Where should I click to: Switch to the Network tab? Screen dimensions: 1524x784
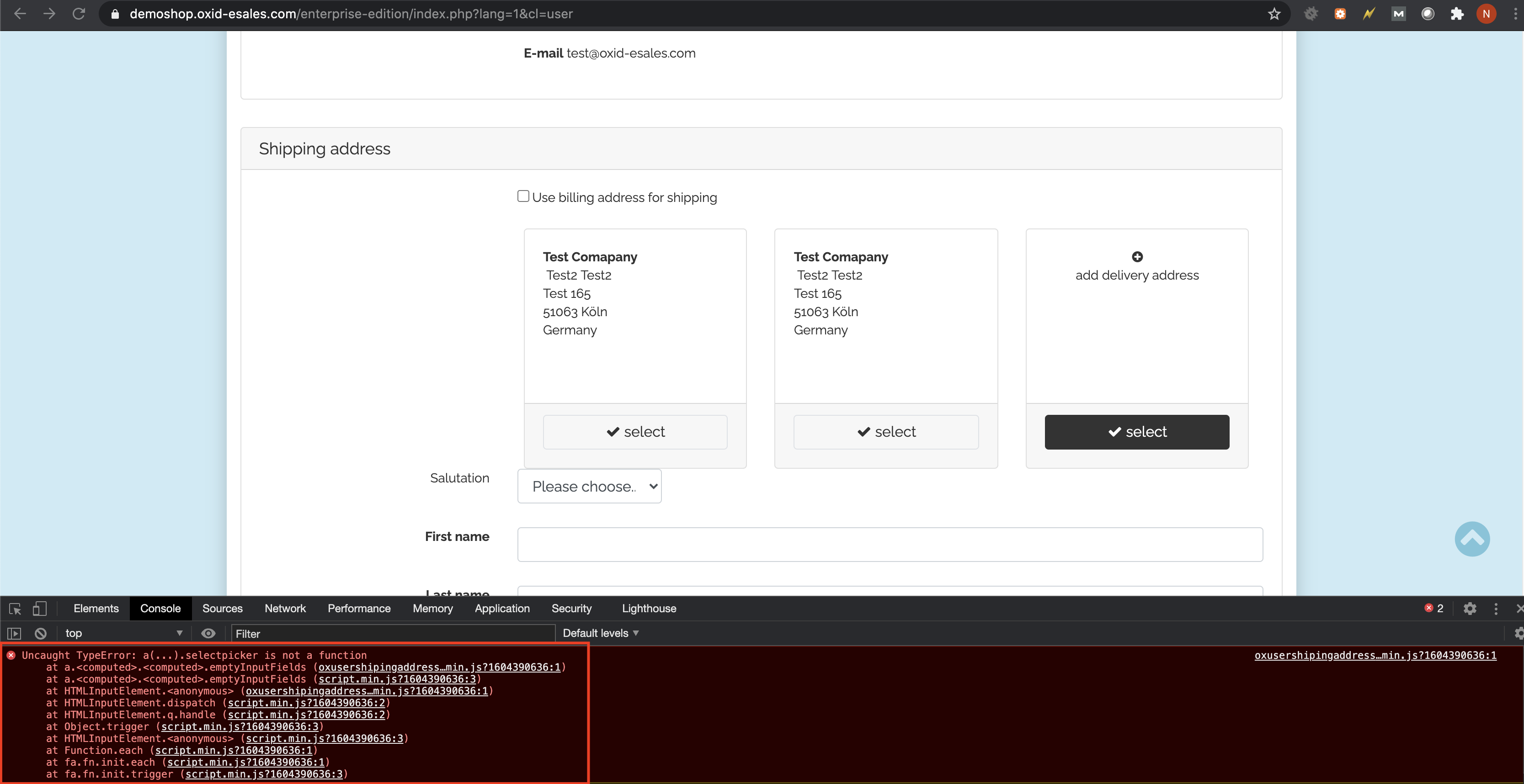[x=285, y=609]
